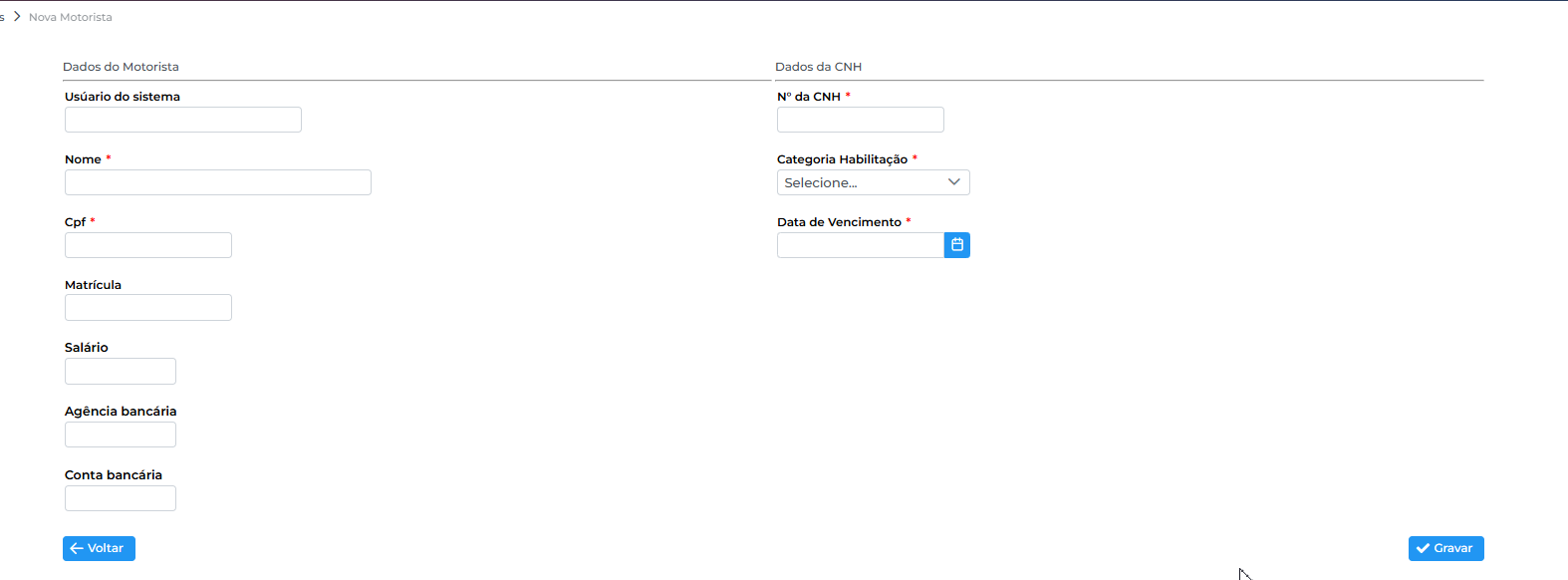Click the Salário input box

point(120,372)
